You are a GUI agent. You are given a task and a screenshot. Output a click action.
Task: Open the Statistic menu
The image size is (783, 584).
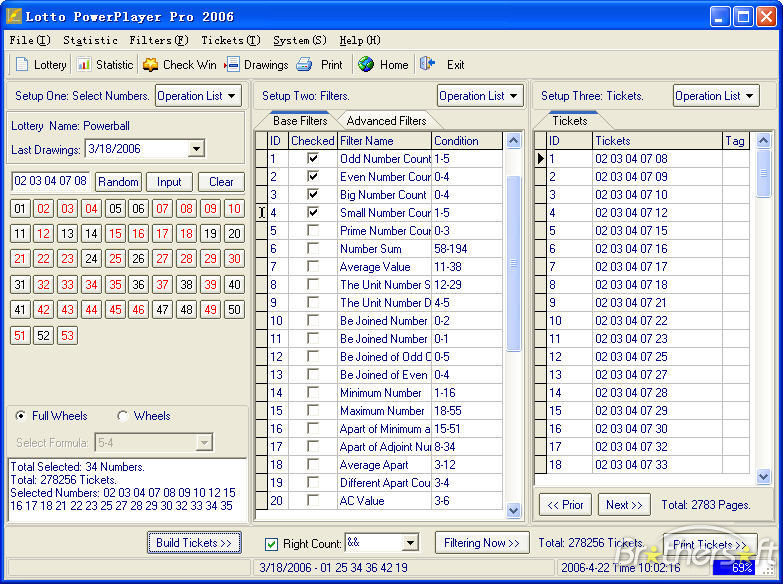pos(90,40)
